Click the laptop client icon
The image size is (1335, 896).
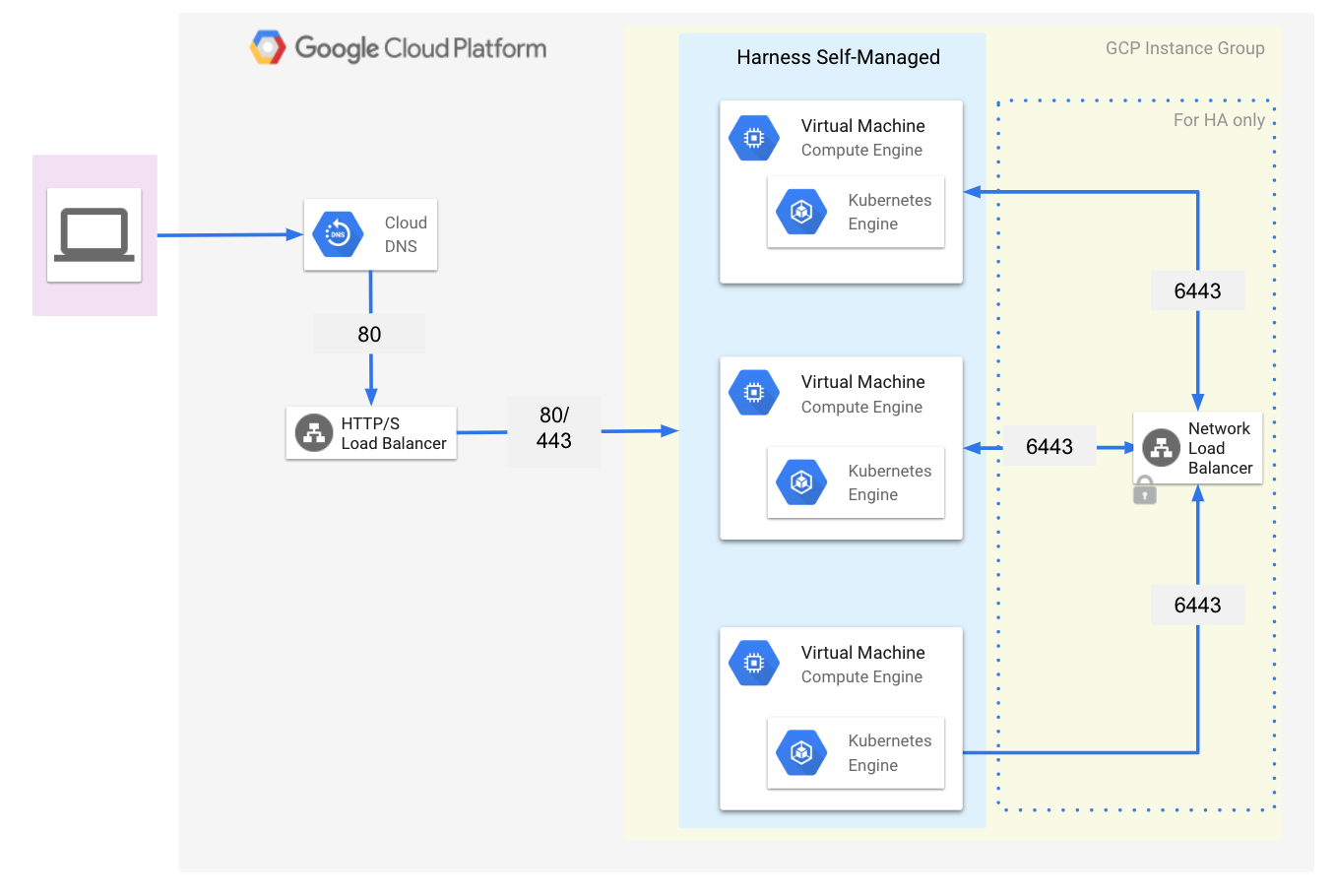(95, 234)
